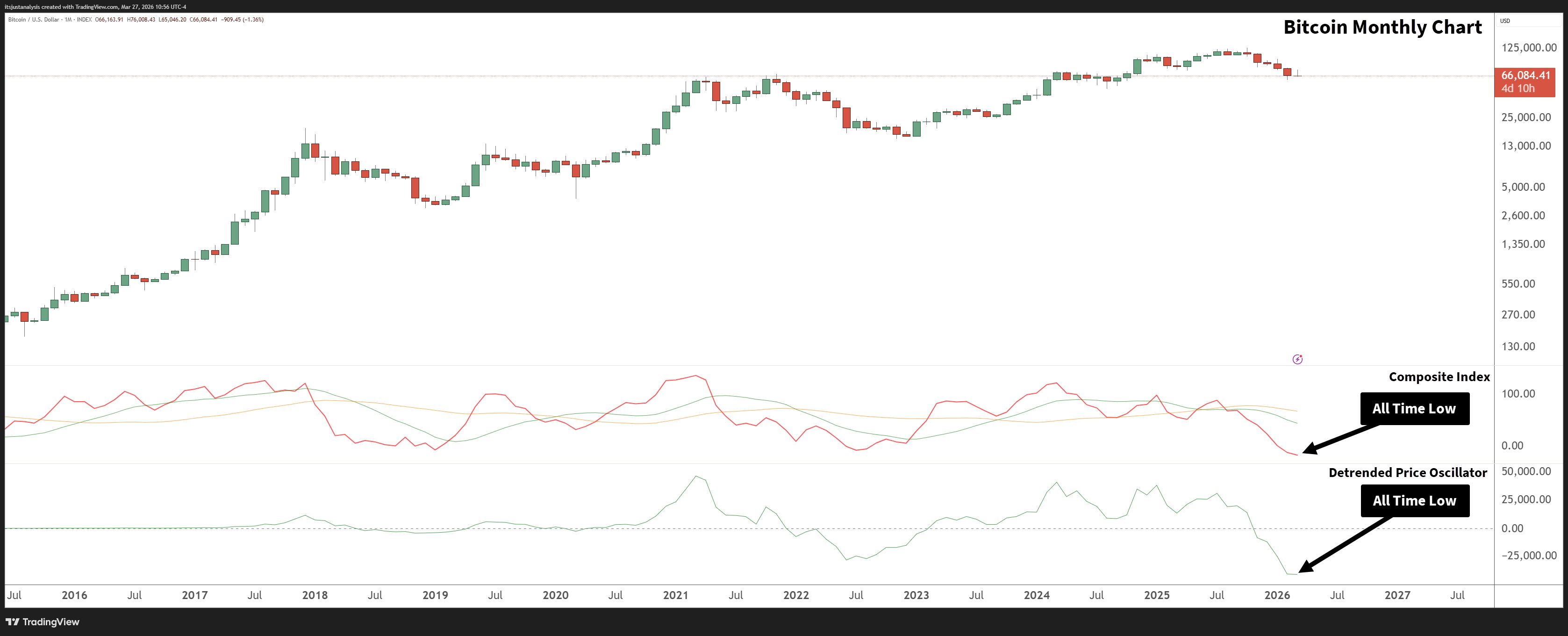Click the "Bitcoin Monthly Chart" title text

1382,28
